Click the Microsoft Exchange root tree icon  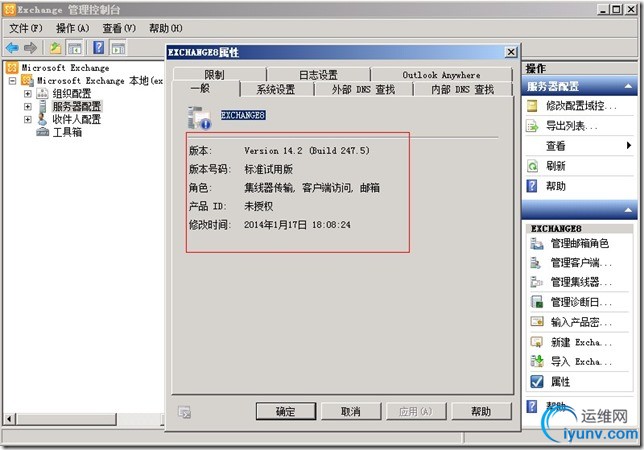tap(12, 67)
